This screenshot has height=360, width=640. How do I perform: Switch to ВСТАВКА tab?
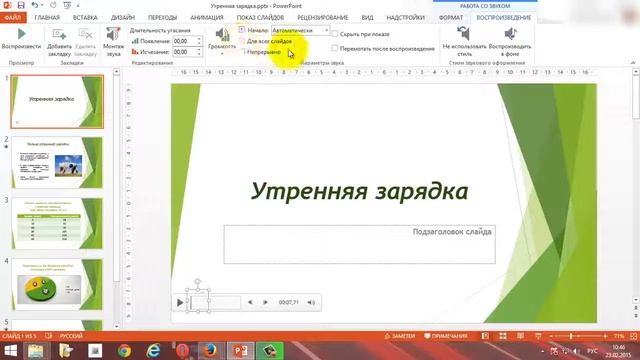(85, 18)
